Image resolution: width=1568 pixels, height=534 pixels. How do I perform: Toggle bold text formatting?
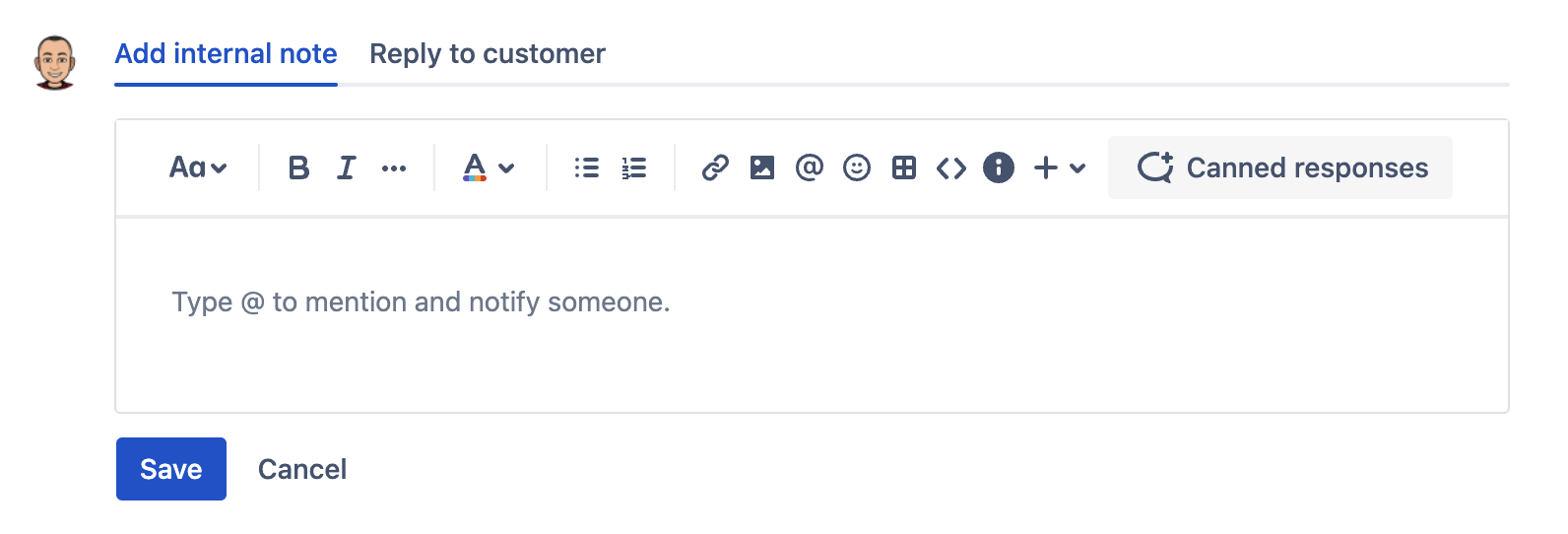click(298, 168)
